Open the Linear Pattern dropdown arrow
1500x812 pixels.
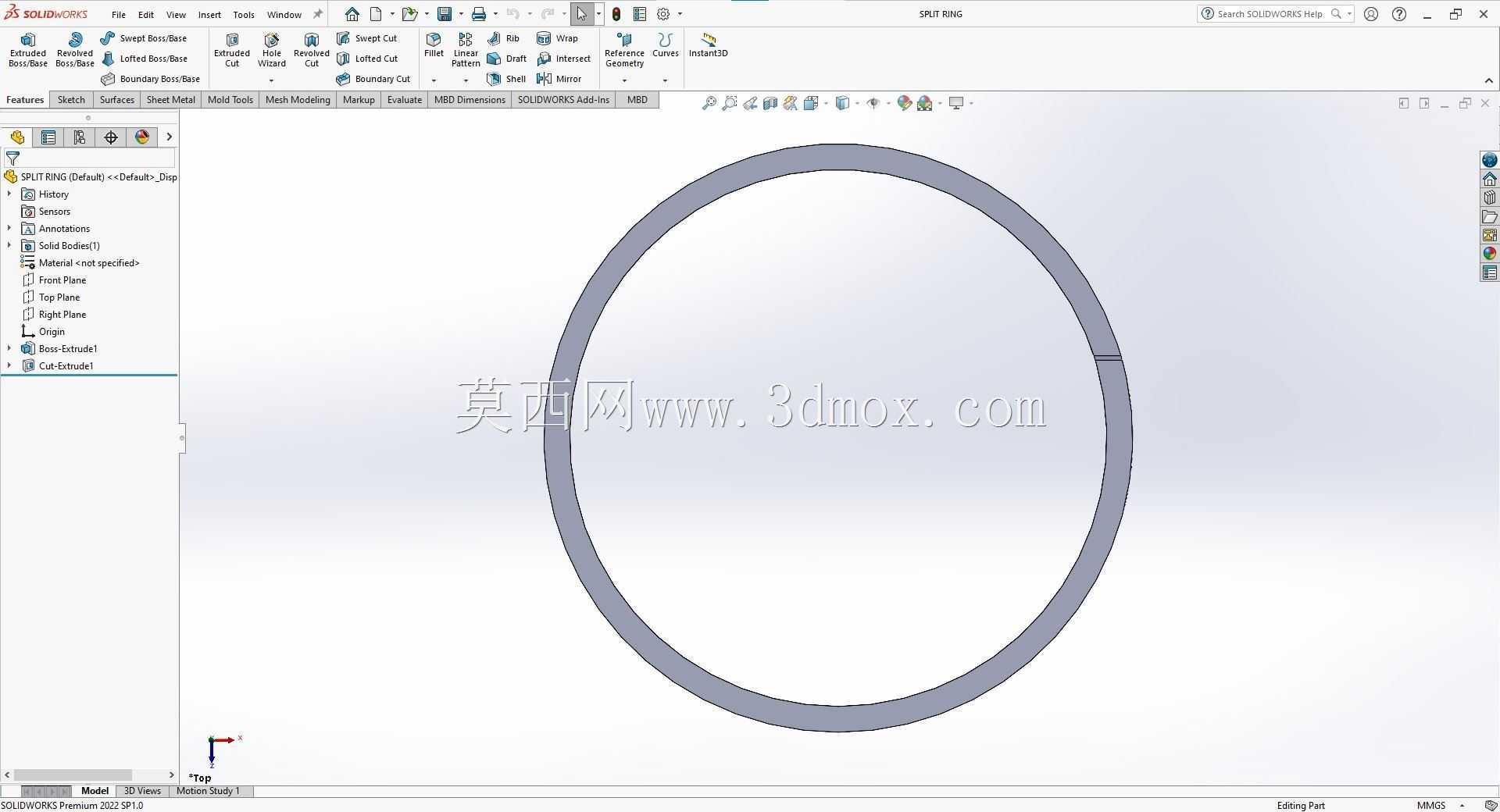tap(466, 80)
